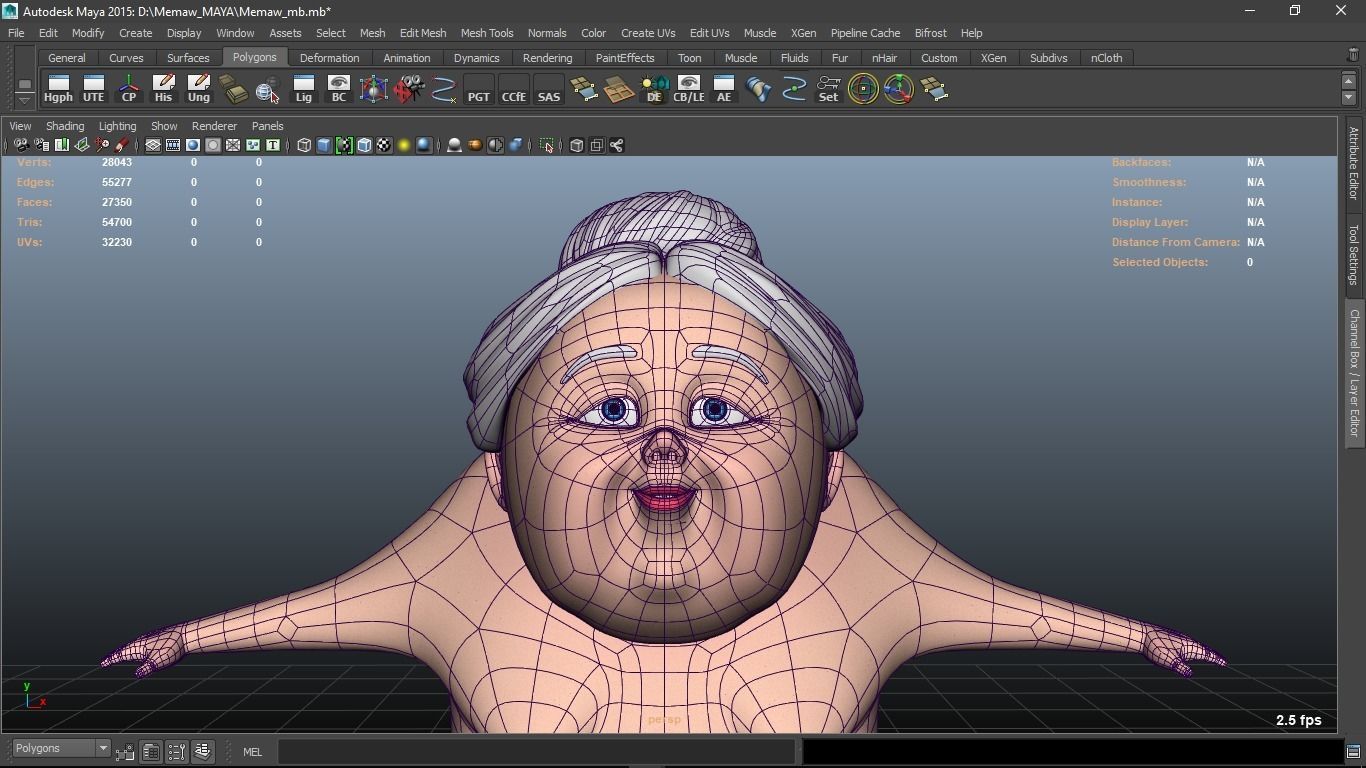1366x768 pixels.
Task: Click MEL script language toggle button
Action: pyautogui.click(x=252, y=752)
